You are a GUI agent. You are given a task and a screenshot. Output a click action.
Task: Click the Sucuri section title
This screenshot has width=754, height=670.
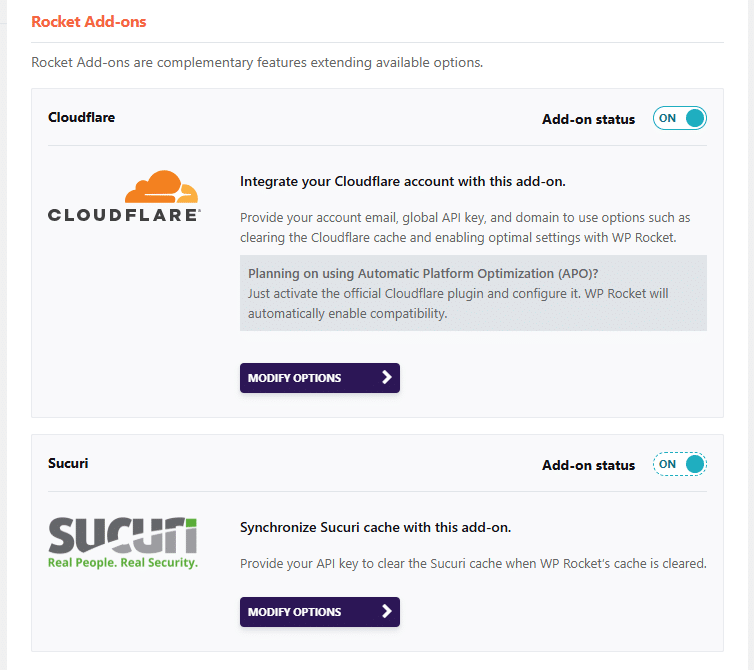point(68,463)
